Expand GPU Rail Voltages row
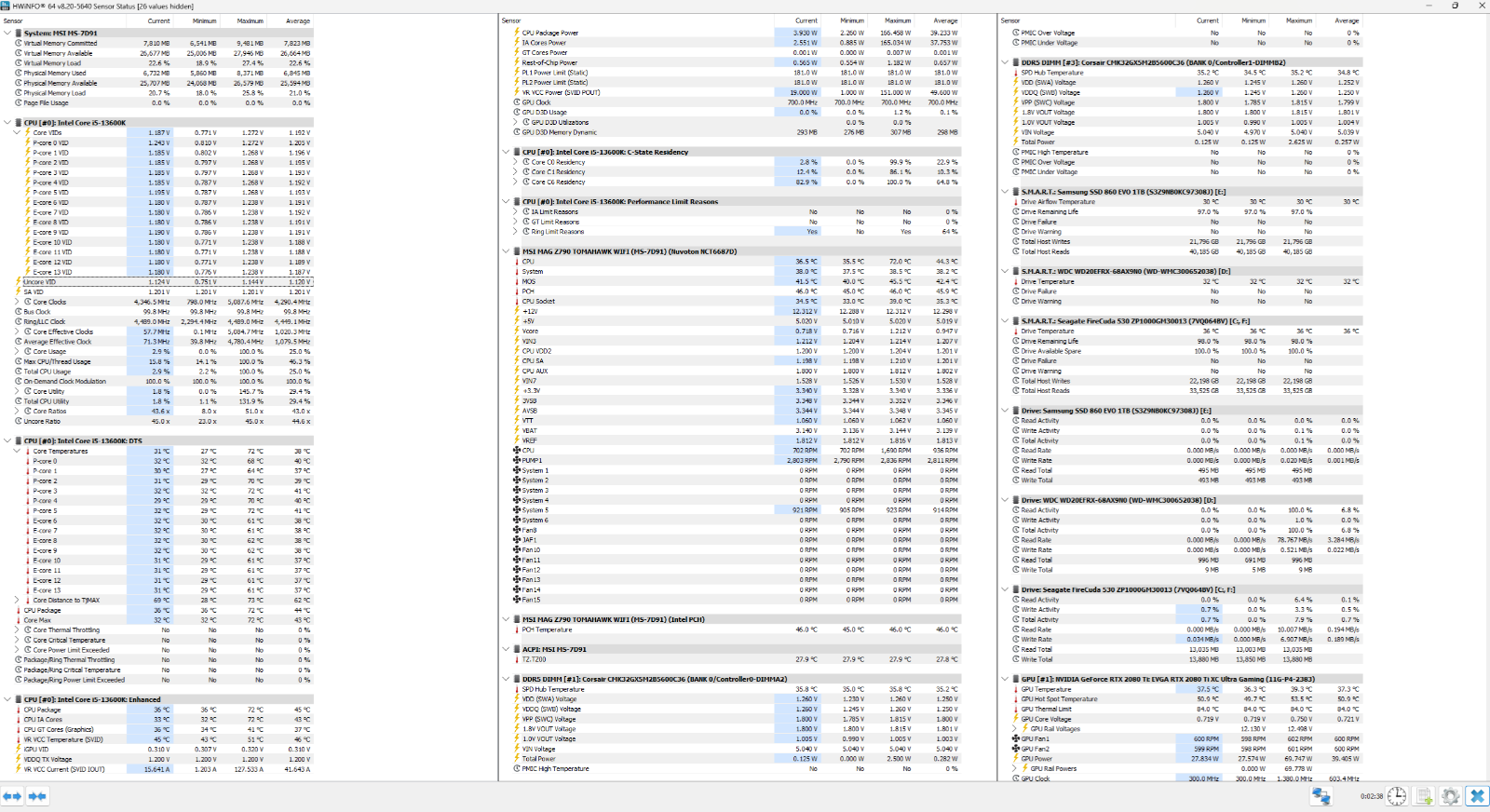Image resolution: width=1490 pixels, height=812 pixels. 1015,728
